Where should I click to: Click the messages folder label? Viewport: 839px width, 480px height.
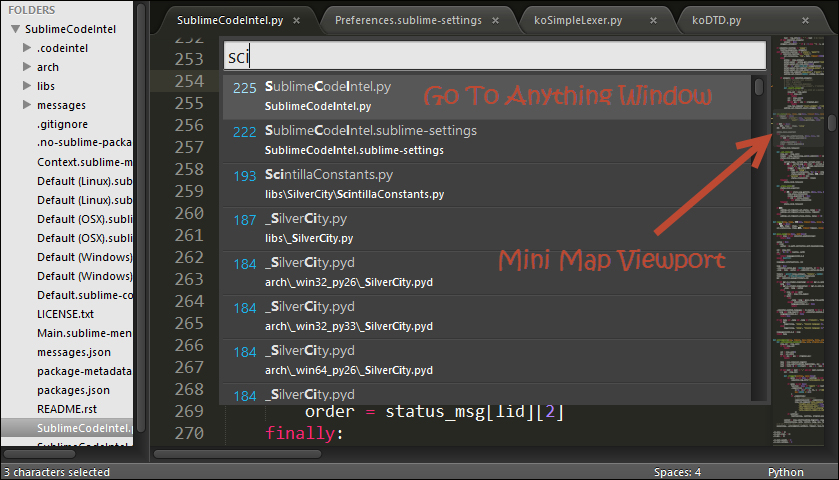point(61,105)
